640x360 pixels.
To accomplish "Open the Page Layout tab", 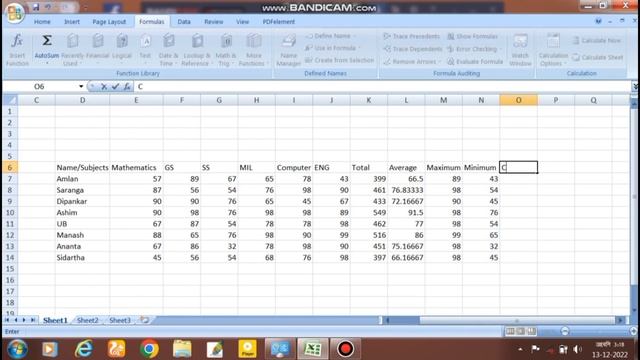I will pos(109,22).
